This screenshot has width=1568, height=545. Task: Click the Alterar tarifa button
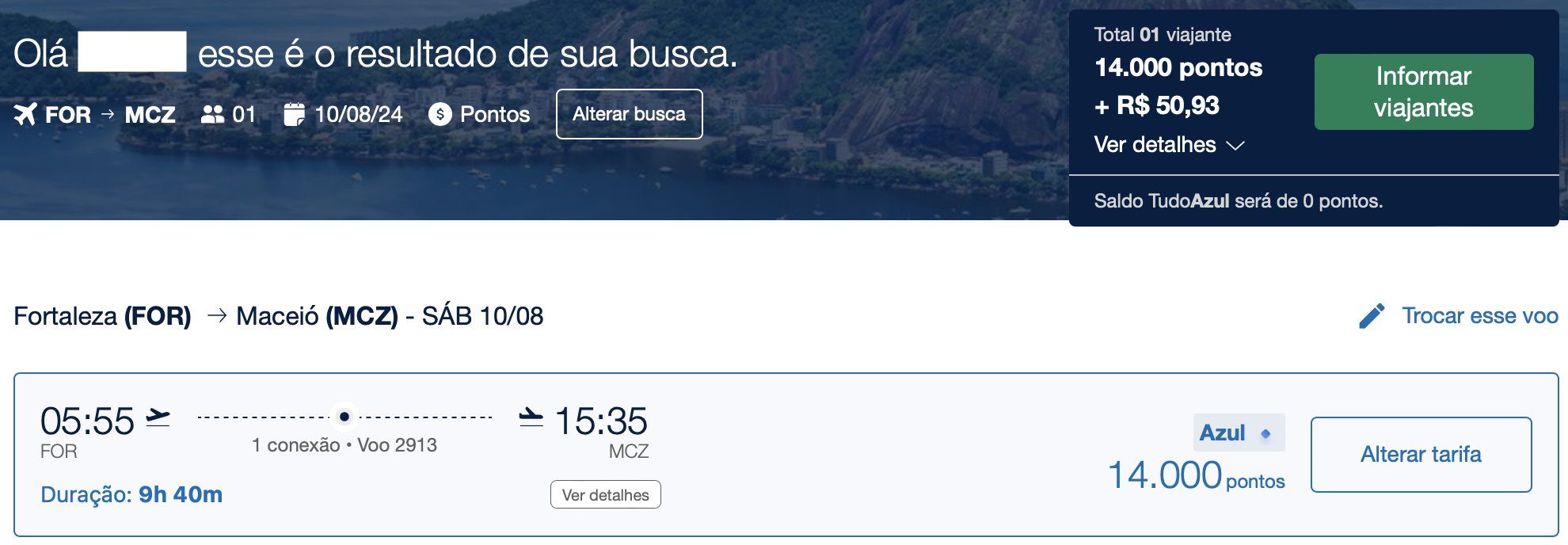[1421, 455]
